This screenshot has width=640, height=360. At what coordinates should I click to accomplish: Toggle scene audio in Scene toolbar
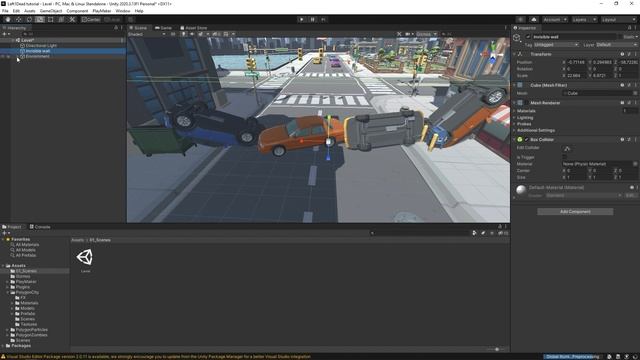pyautogui.click(x=191, y=34)
